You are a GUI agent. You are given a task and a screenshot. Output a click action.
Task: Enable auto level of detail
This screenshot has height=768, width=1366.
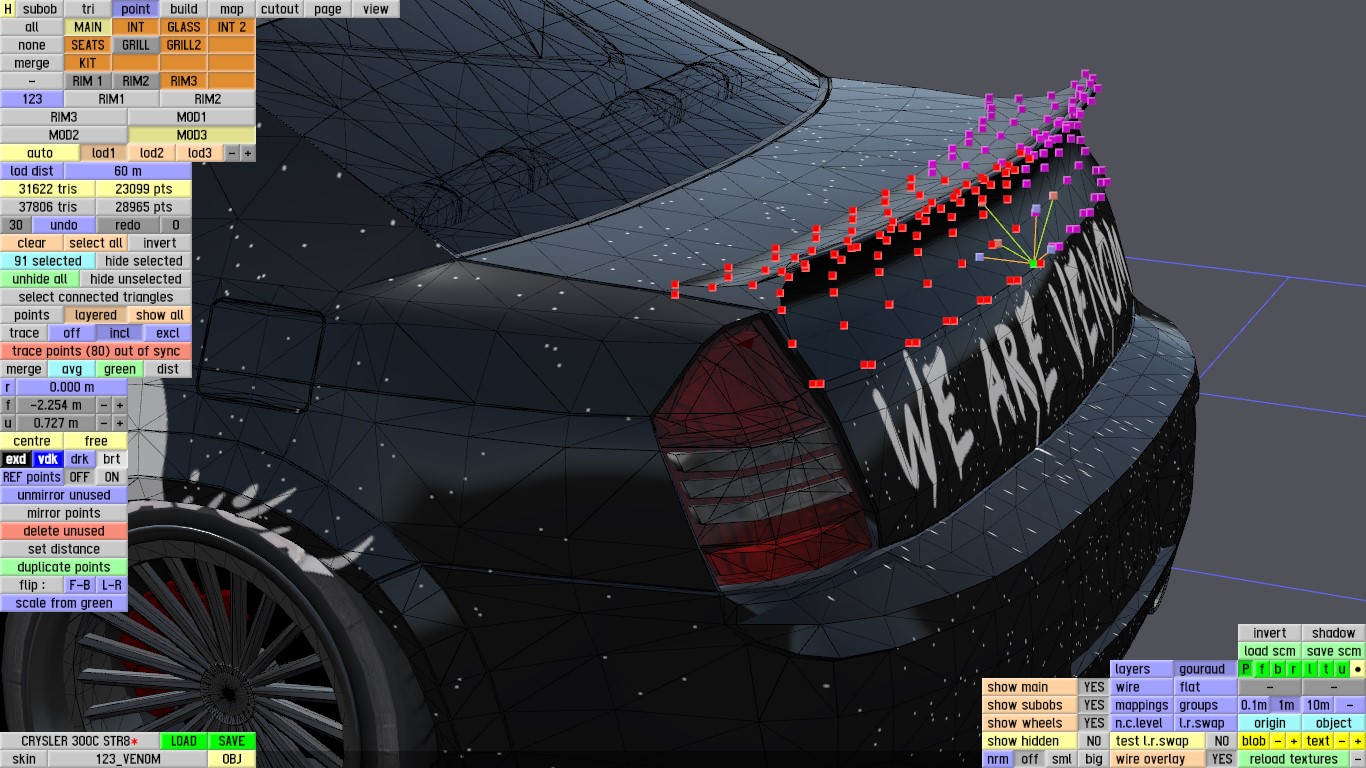click(x=40, y=153)
